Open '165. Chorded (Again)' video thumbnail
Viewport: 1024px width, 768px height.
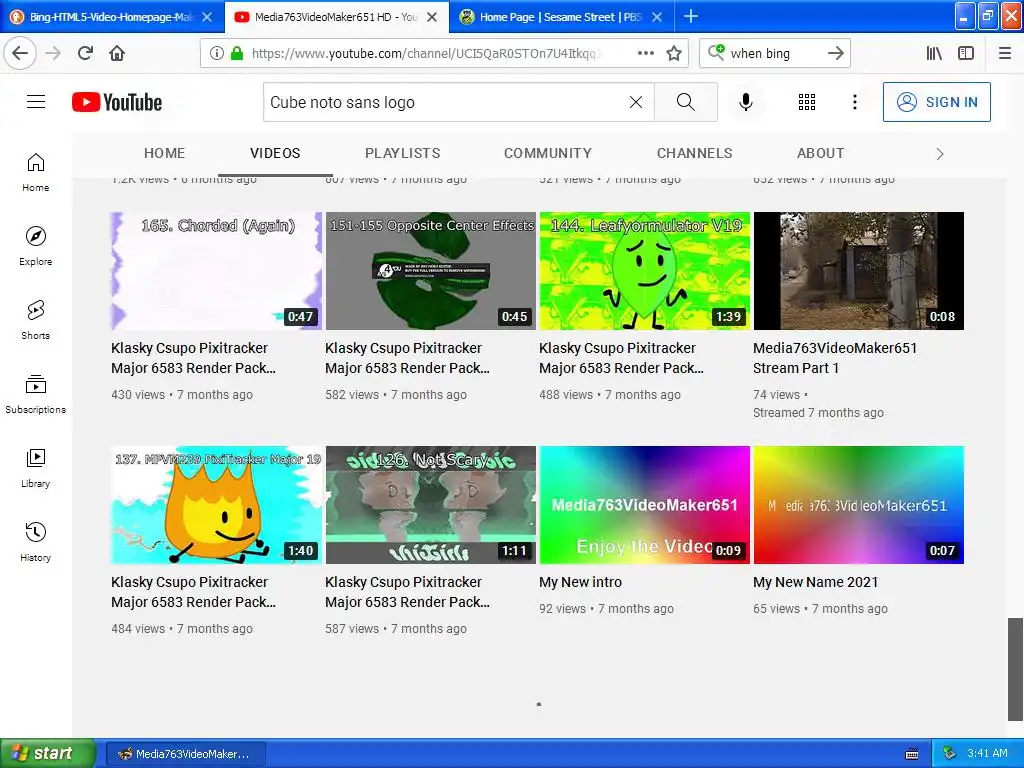click(x=216, y=270)
